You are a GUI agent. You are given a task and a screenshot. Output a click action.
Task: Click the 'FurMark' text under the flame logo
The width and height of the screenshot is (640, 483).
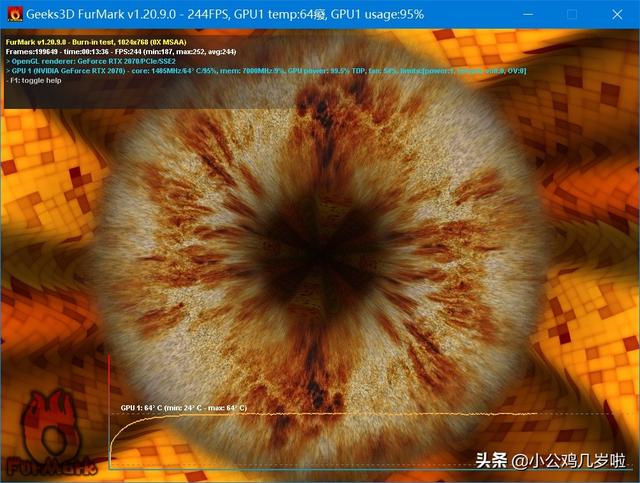click(x=50, y=466)
